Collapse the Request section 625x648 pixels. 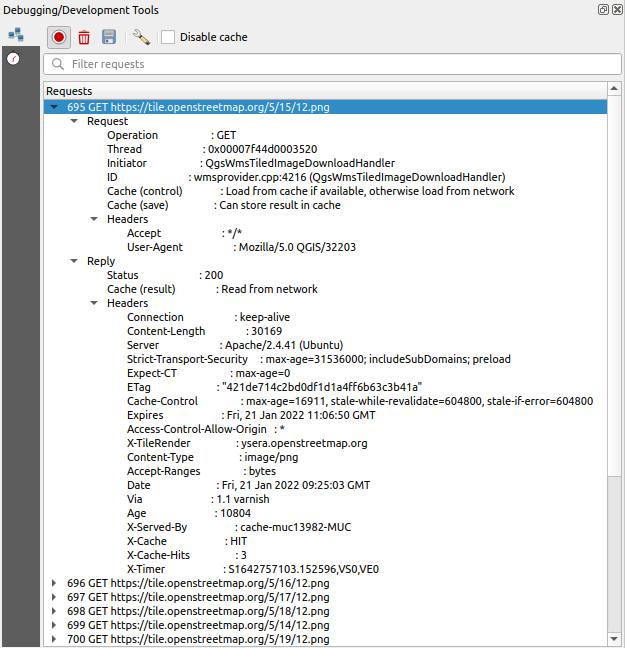(x=74, y=121)
